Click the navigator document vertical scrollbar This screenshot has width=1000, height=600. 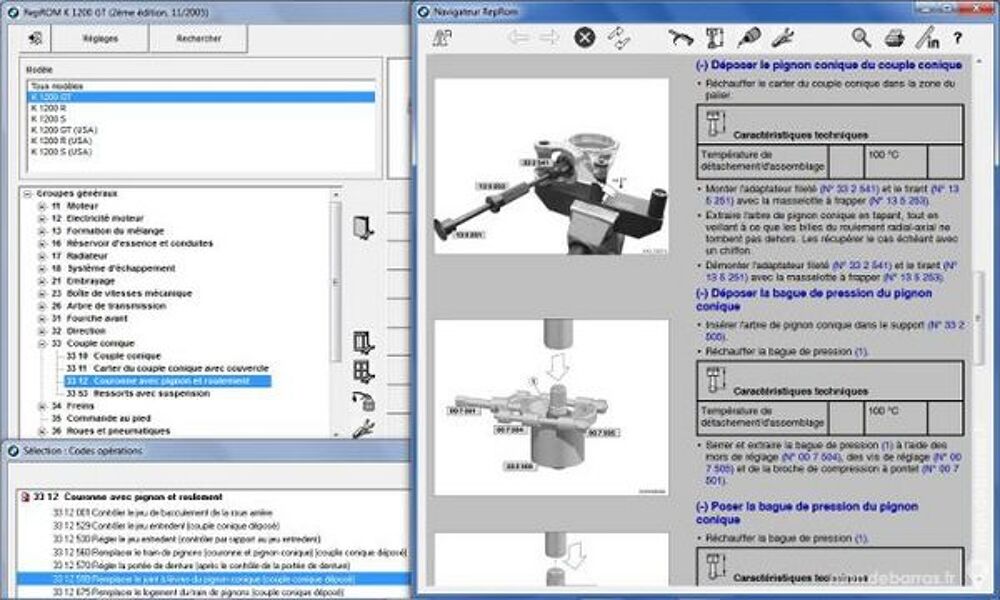[x=980, y=320]
